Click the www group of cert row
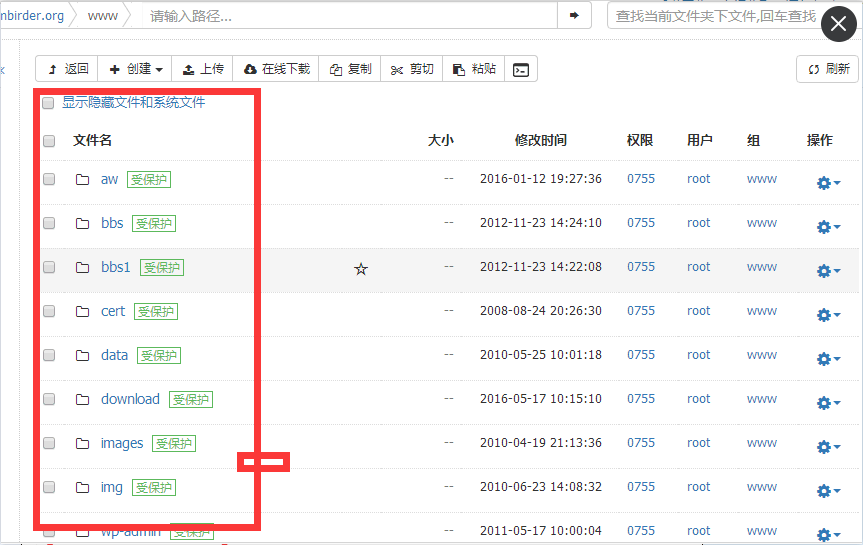Screen dimensions: 863x545 pyautogui.click(x=762, y=311)
